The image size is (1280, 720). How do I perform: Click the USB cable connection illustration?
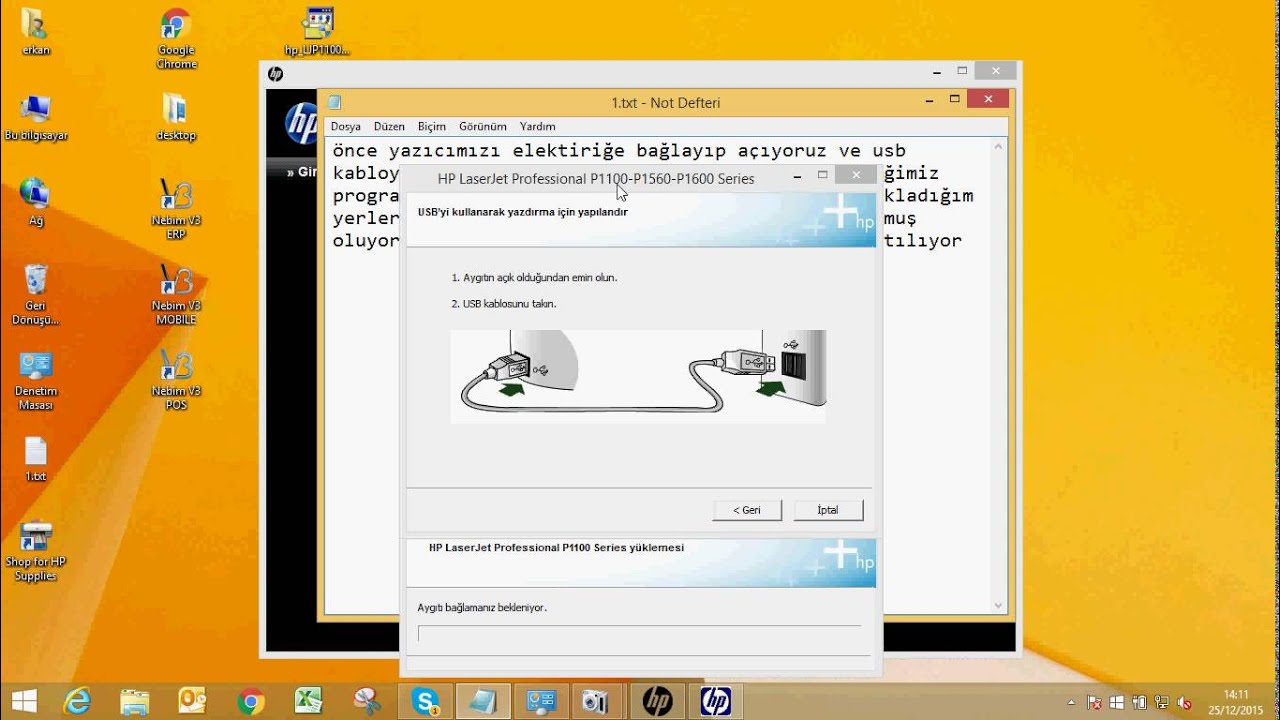tap(638, 376)
